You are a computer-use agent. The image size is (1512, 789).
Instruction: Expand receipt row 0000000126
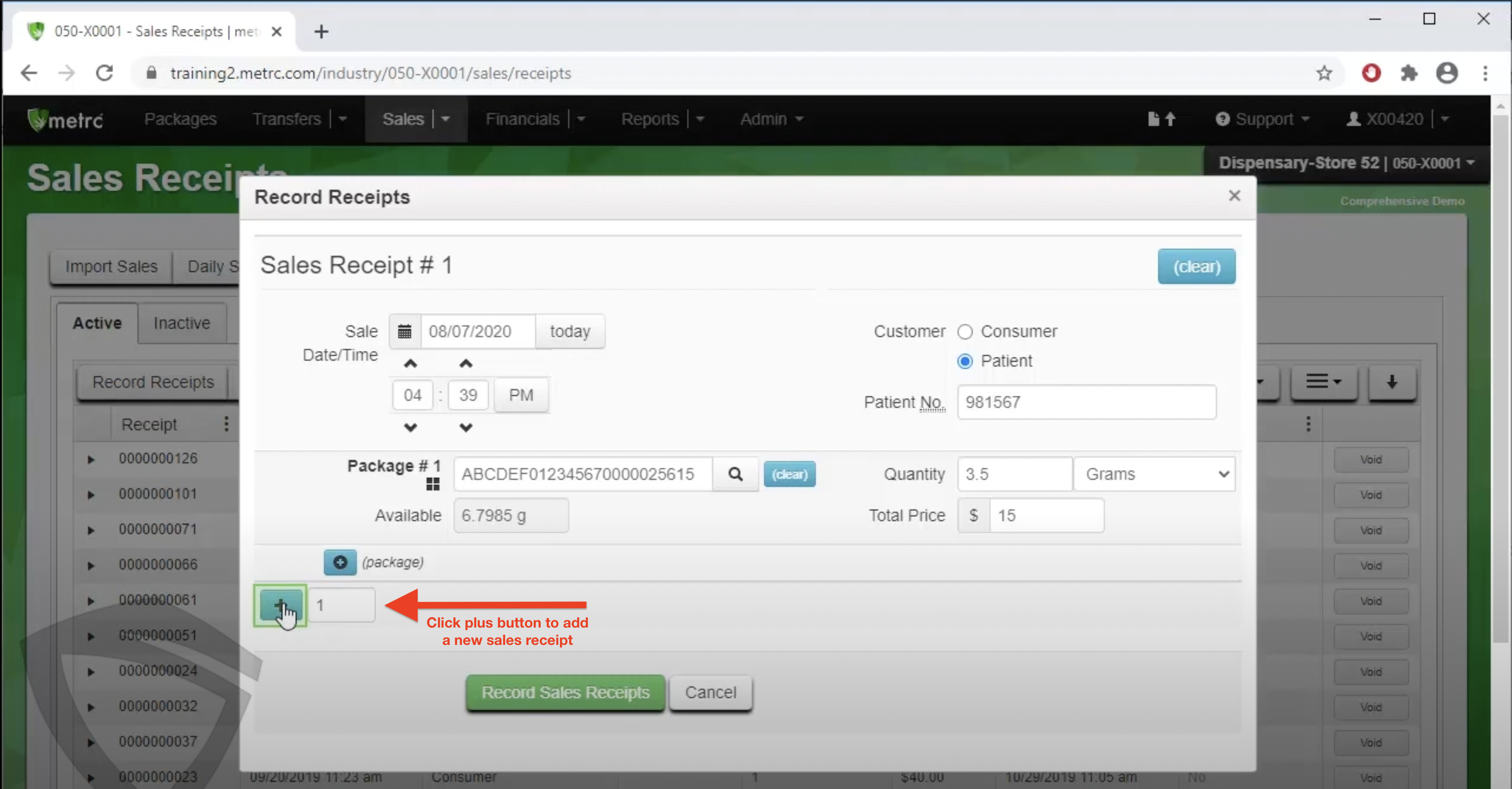click(91, 459)
